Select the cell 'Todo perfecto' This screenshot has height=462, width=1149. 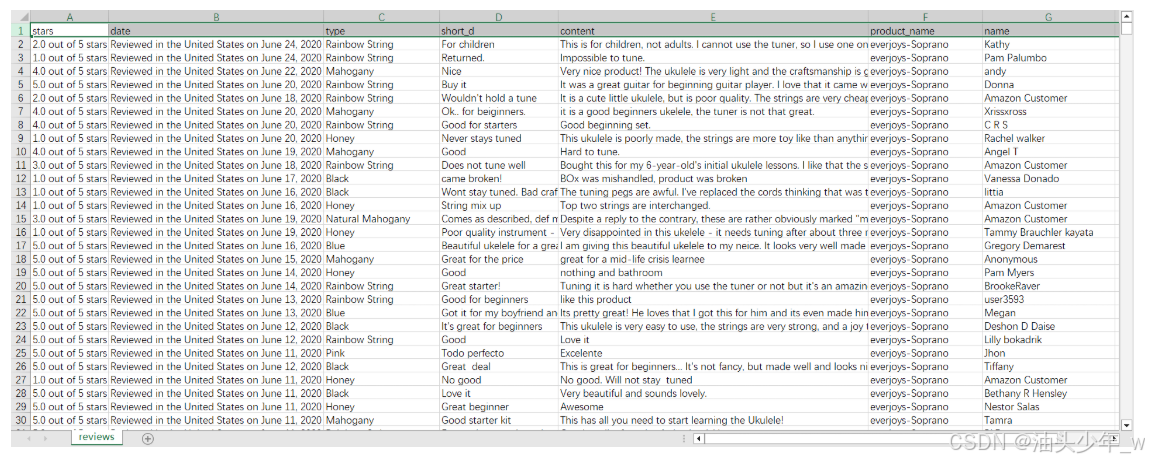[499, 353]
